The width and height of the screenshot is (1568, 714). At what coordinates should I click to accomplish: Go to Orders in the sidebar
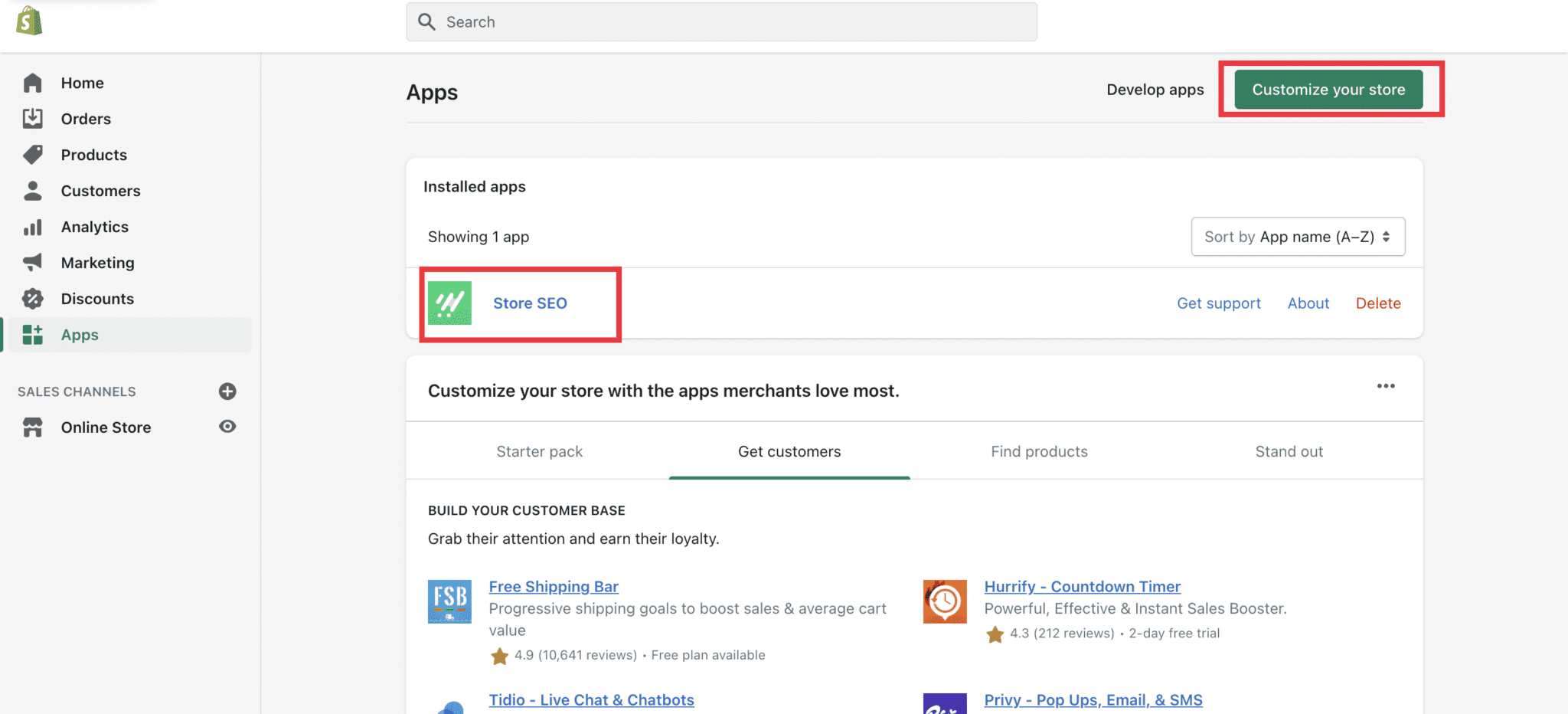(x=86, y=119)
